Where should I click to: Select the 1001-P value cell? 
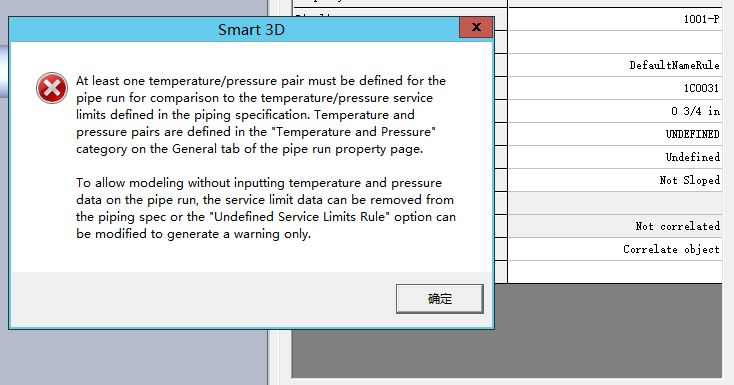click(x=615, y=19)
